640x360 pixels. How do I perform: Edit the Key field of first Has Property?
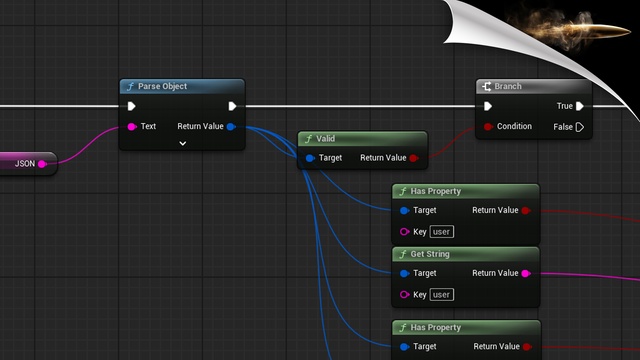(442, 232)
